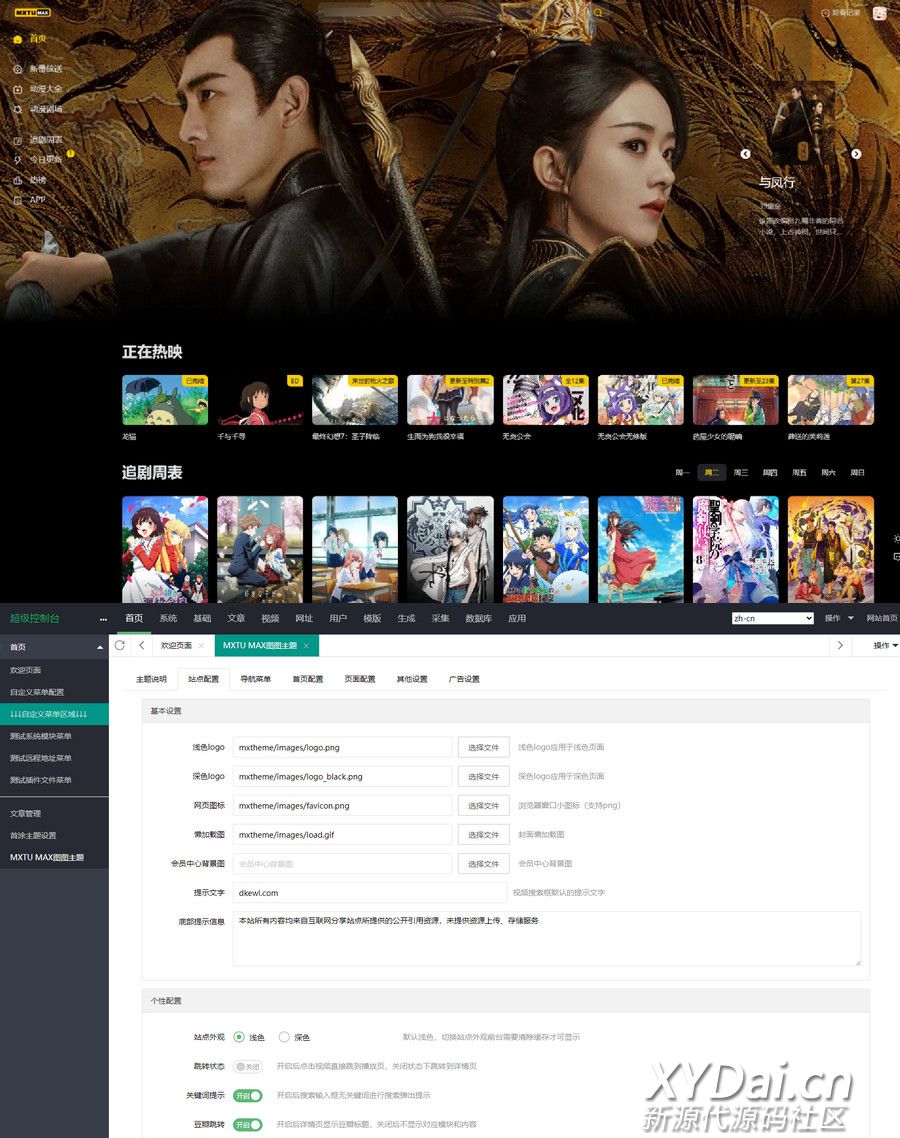Open the watch history clock icon
Image resolution: width=900 pixels, height=1138 pixels.
pyautogui.click(x=825, y=13)
